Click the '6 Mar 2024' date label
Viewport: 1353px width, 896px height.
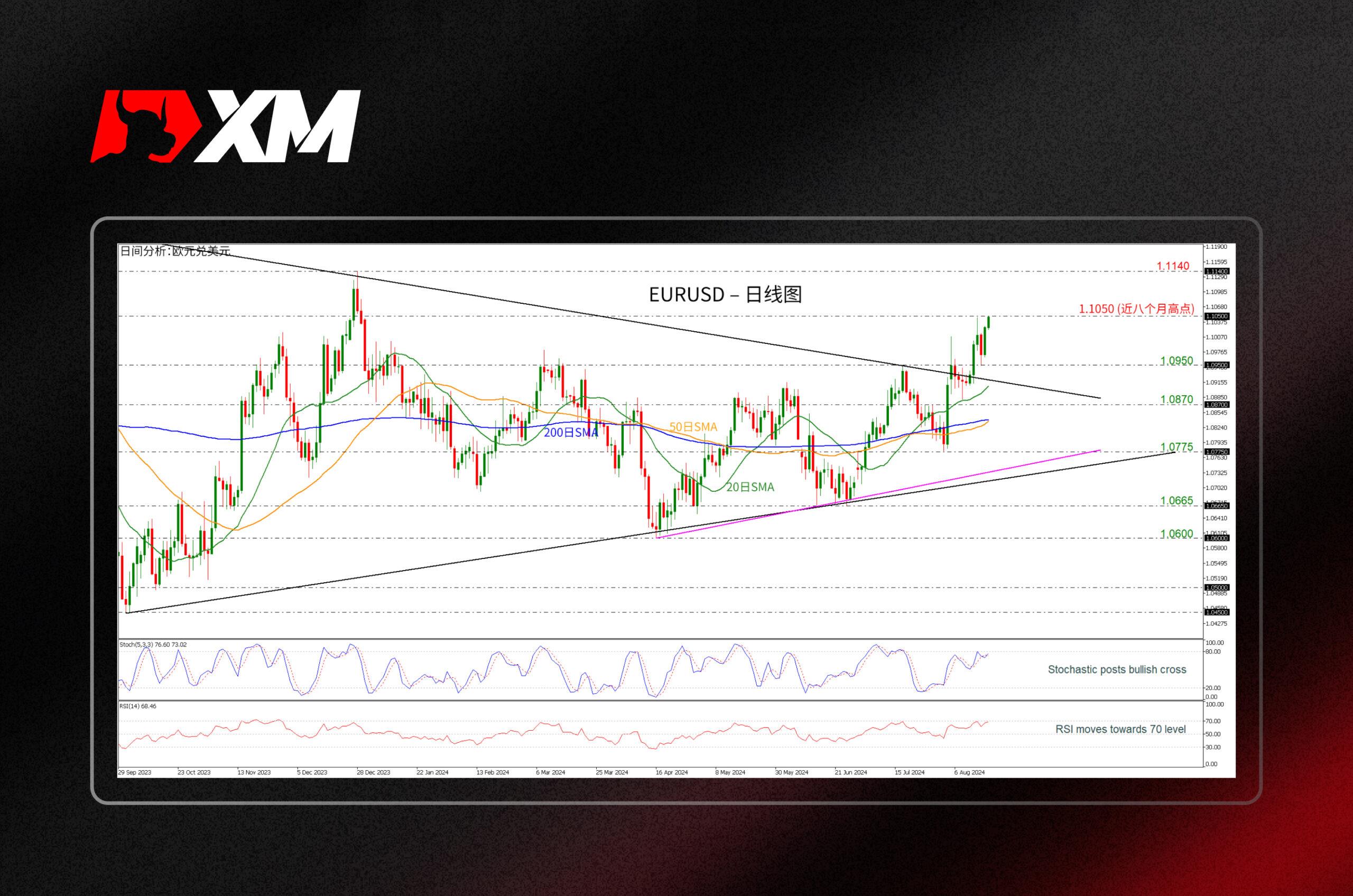point(551,772)
